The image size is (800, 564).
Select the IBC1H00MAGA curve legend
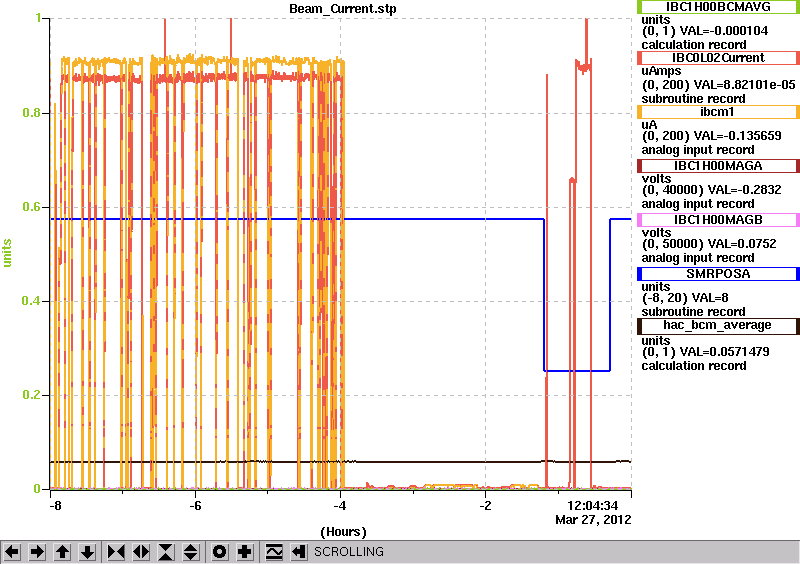pos(718,166)
